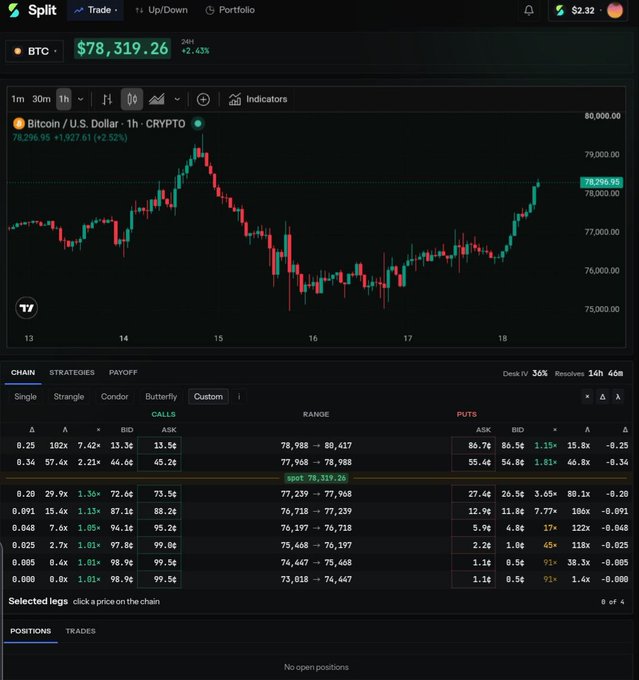Viewport: 639px width, 680px height.
Task: Toggle the lambda (λ) column view
Action: coord(618,396)
